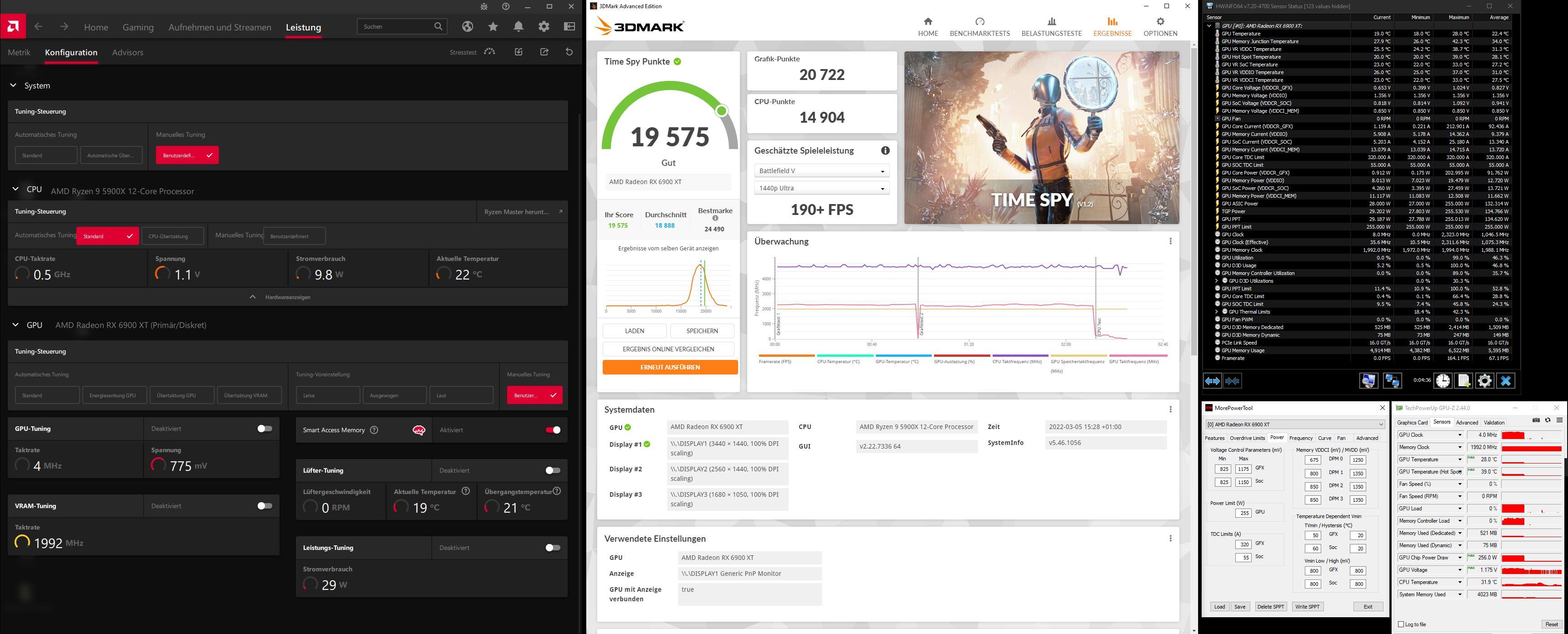Start the AMD Stresstest gauge icon
The width and height of the screenshot is (1568, 634).
click(x=489, y=52)
